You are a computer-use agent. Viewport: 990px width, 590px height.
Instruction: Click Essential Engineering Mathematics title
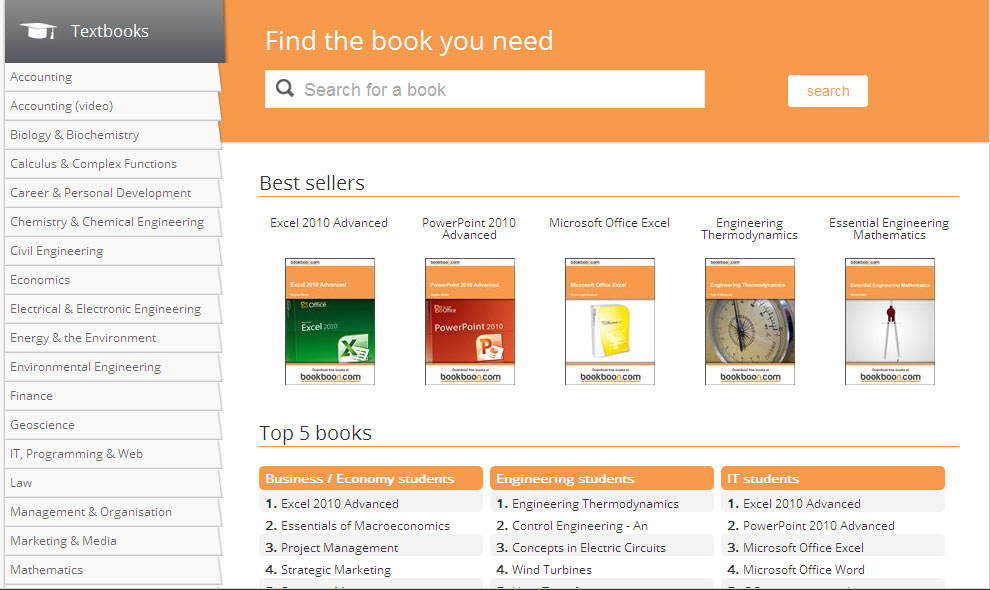(889, 229)
